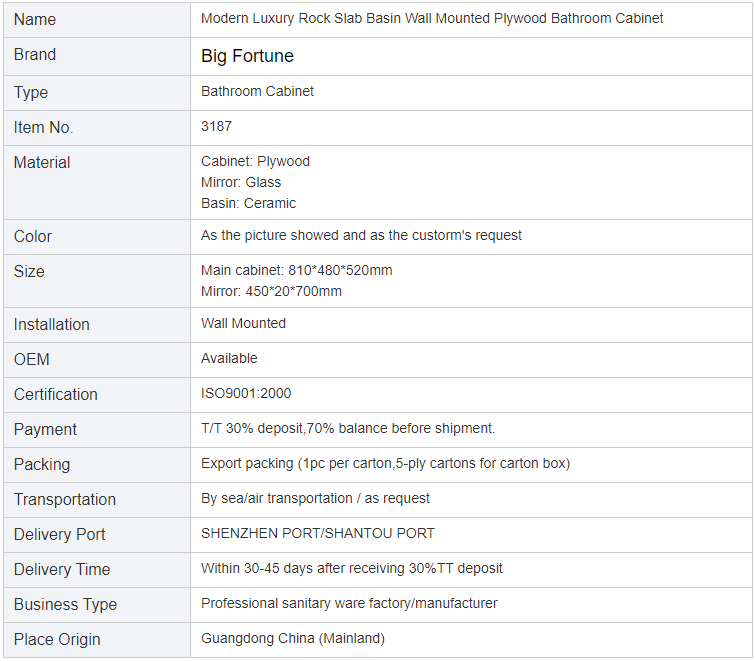
Task: Click the Export packing description
Action: [385, 463]
